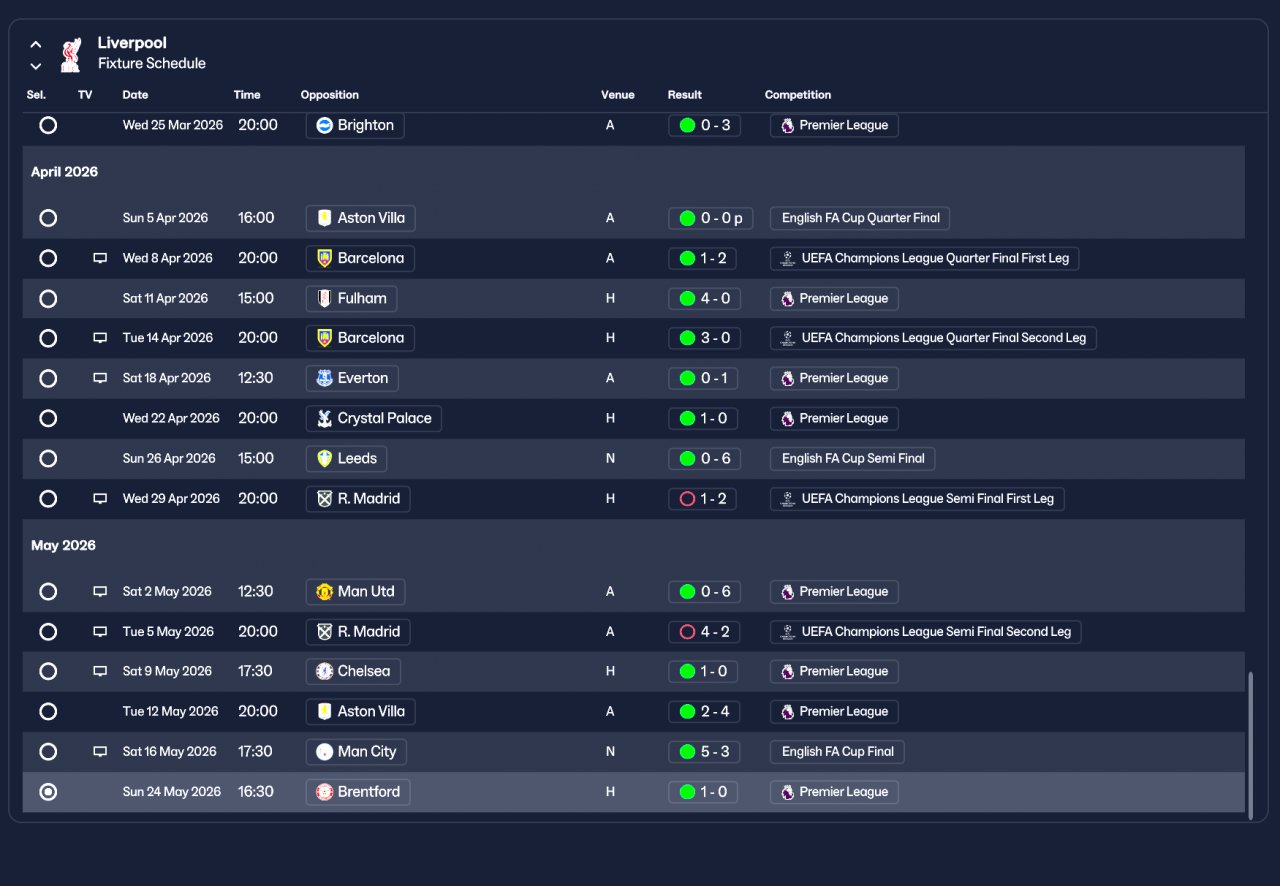The width and height of the screenshot is (1280, 886).
Task: Click the Everton club crest
Action: pyautogui.click(x=324, y=378)
